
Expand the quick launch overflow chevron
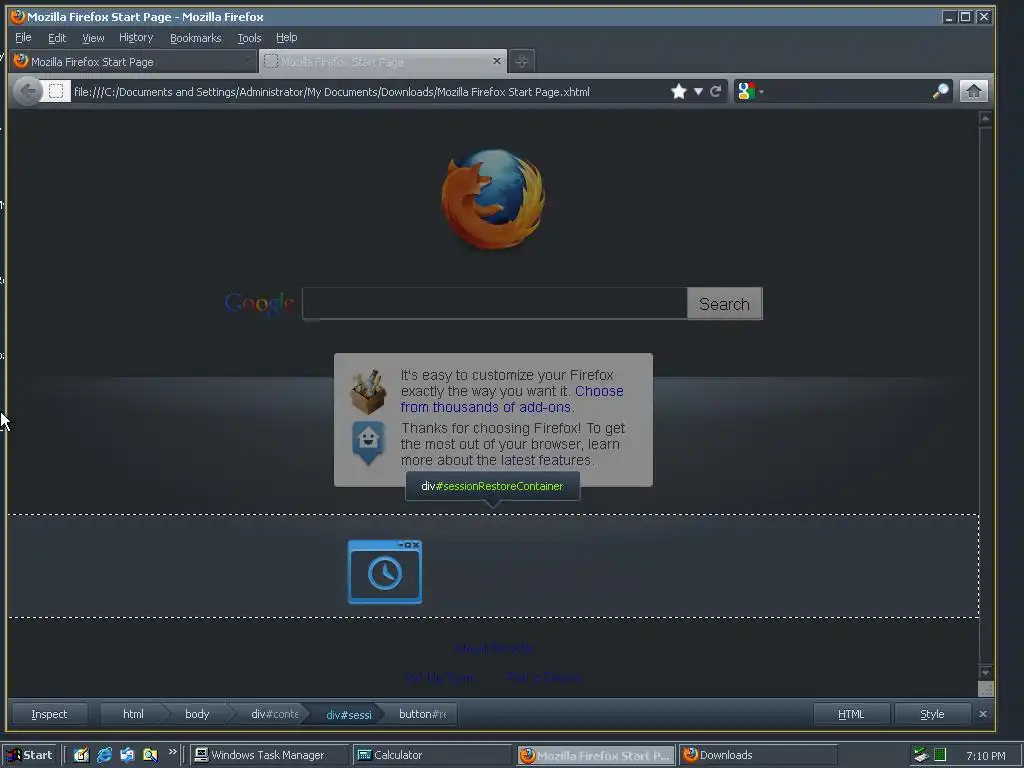pyautogui.click(x=172, y=752)
